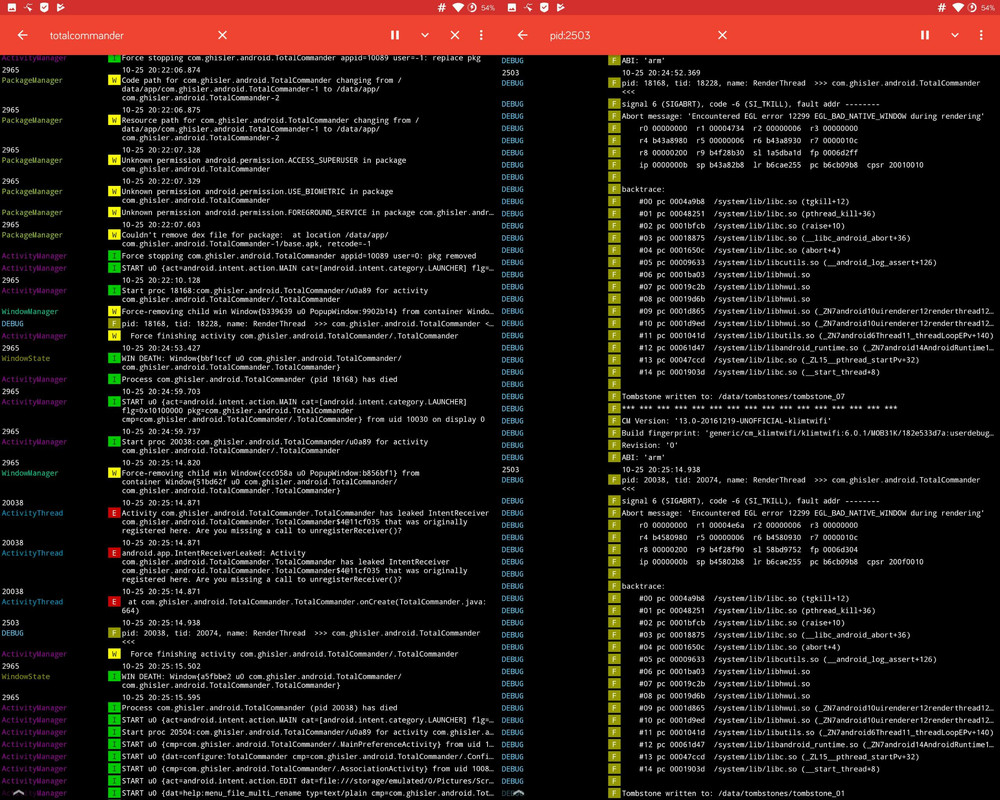
Task: Clear the totalcommander search text
Action: pos(222,35)
